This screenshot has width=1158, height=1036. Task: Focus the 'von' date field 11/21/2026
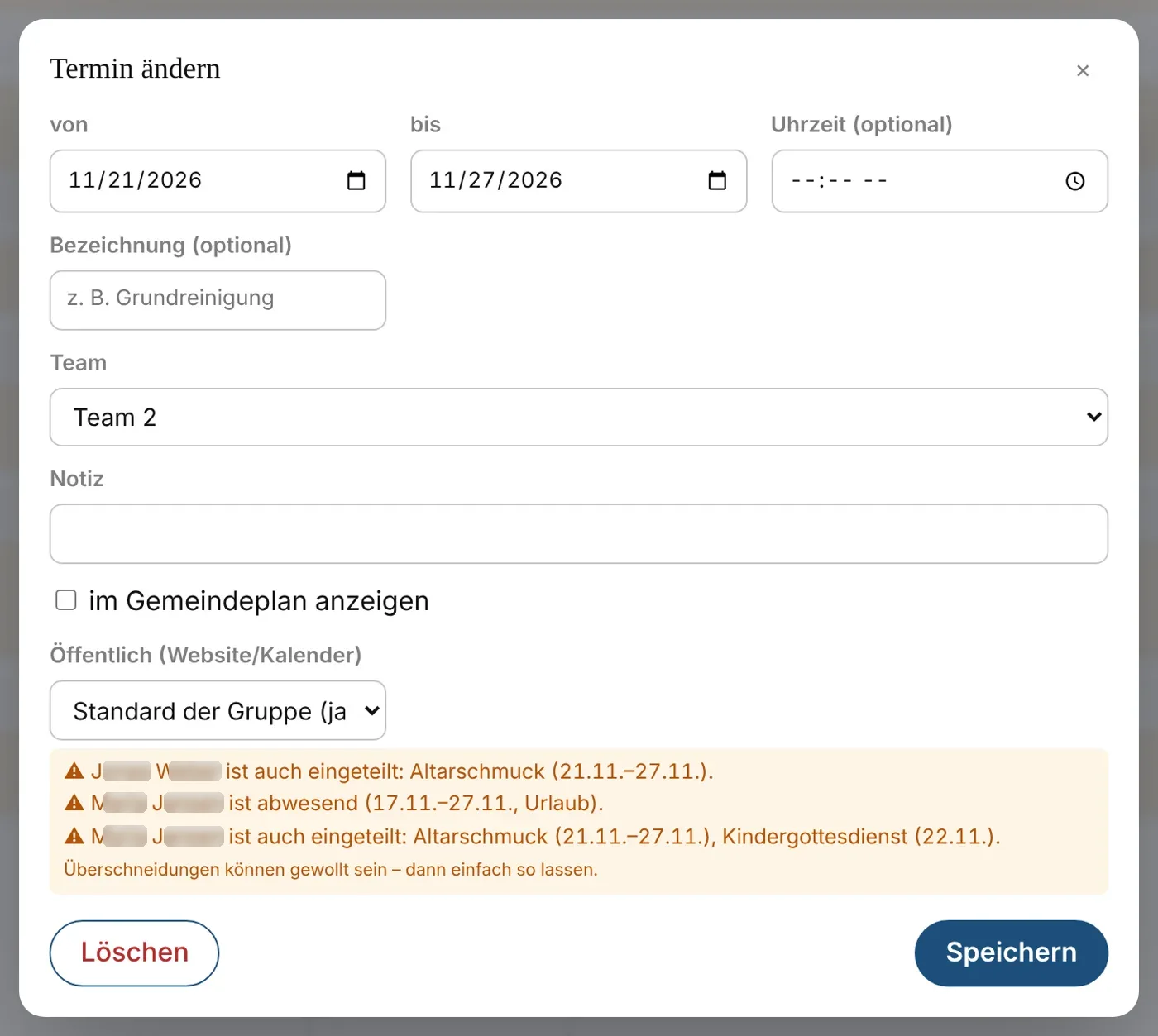[218, 181]
